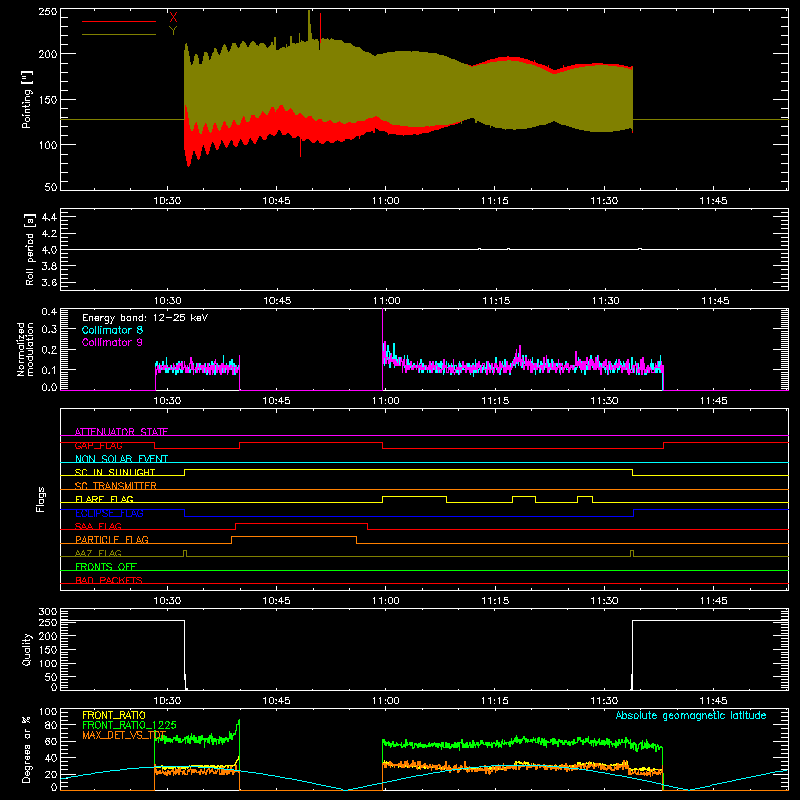The width and height of the screenshot is (800, 800).
Task: Click the raised PARTICLE_FLAG segment
Action: [x=294, y=537]
